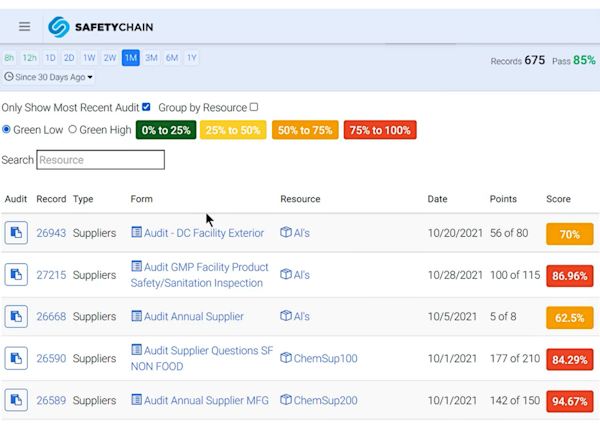Click resource cube icon in row 26668
The width and height of the screenshot is (600, 436).
coord(286,316)
